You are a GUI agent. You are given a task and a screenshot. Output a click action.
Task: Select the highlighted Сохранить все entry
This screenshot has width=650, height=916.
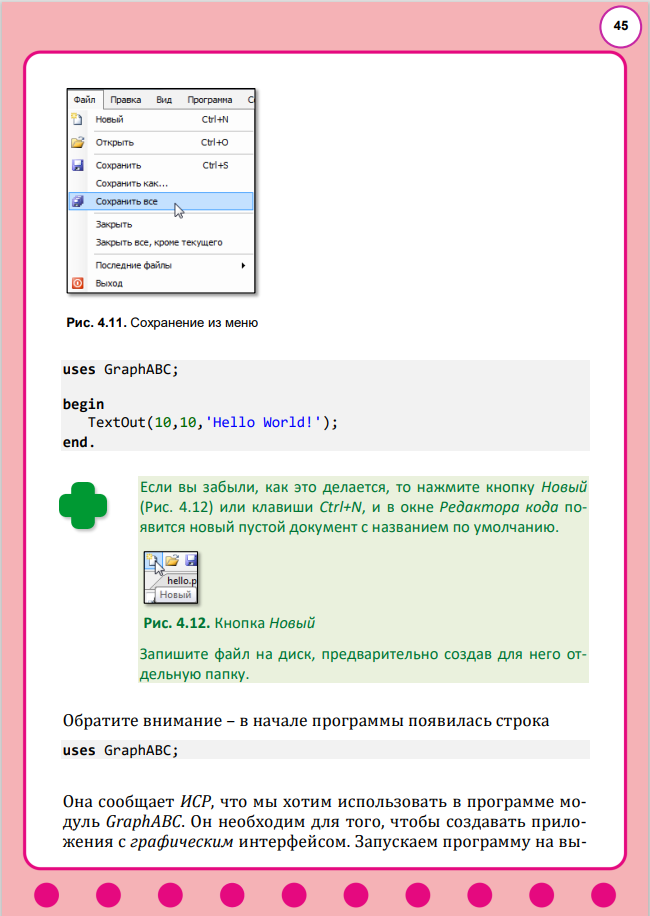point(126,201)
